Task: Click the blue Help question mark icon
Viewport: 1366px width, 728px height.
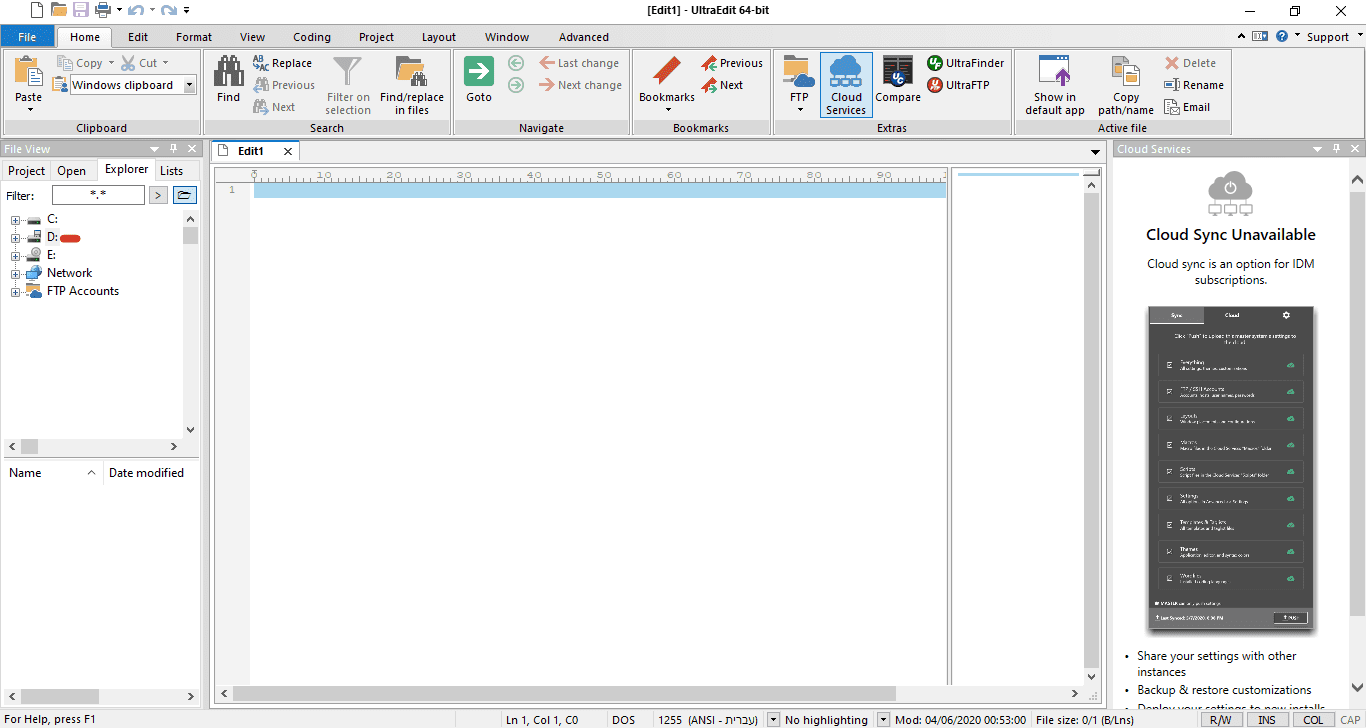Action: tap(1281, 36)
